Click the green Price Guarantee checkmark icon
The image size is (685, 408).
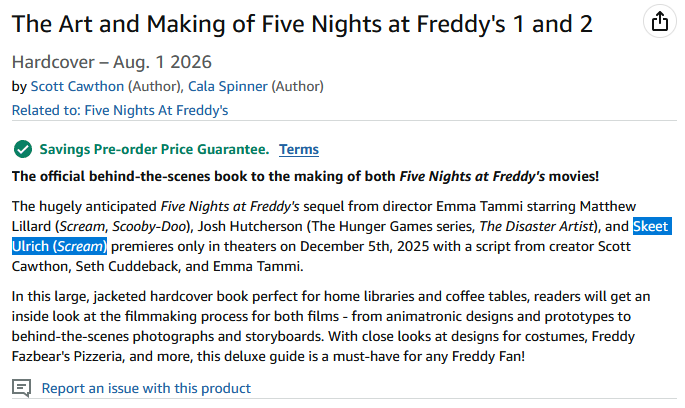tap(23, 149)
